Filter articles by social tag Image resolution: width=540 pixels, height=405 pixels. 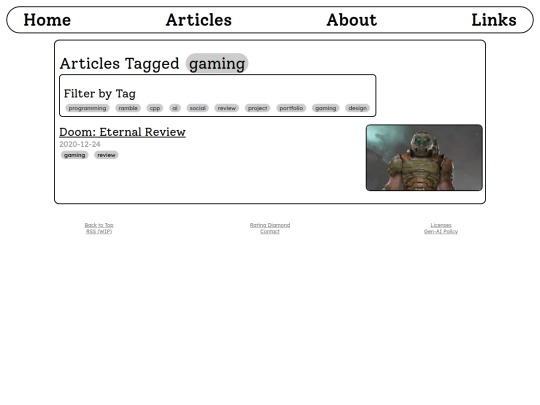coord(198,108)
